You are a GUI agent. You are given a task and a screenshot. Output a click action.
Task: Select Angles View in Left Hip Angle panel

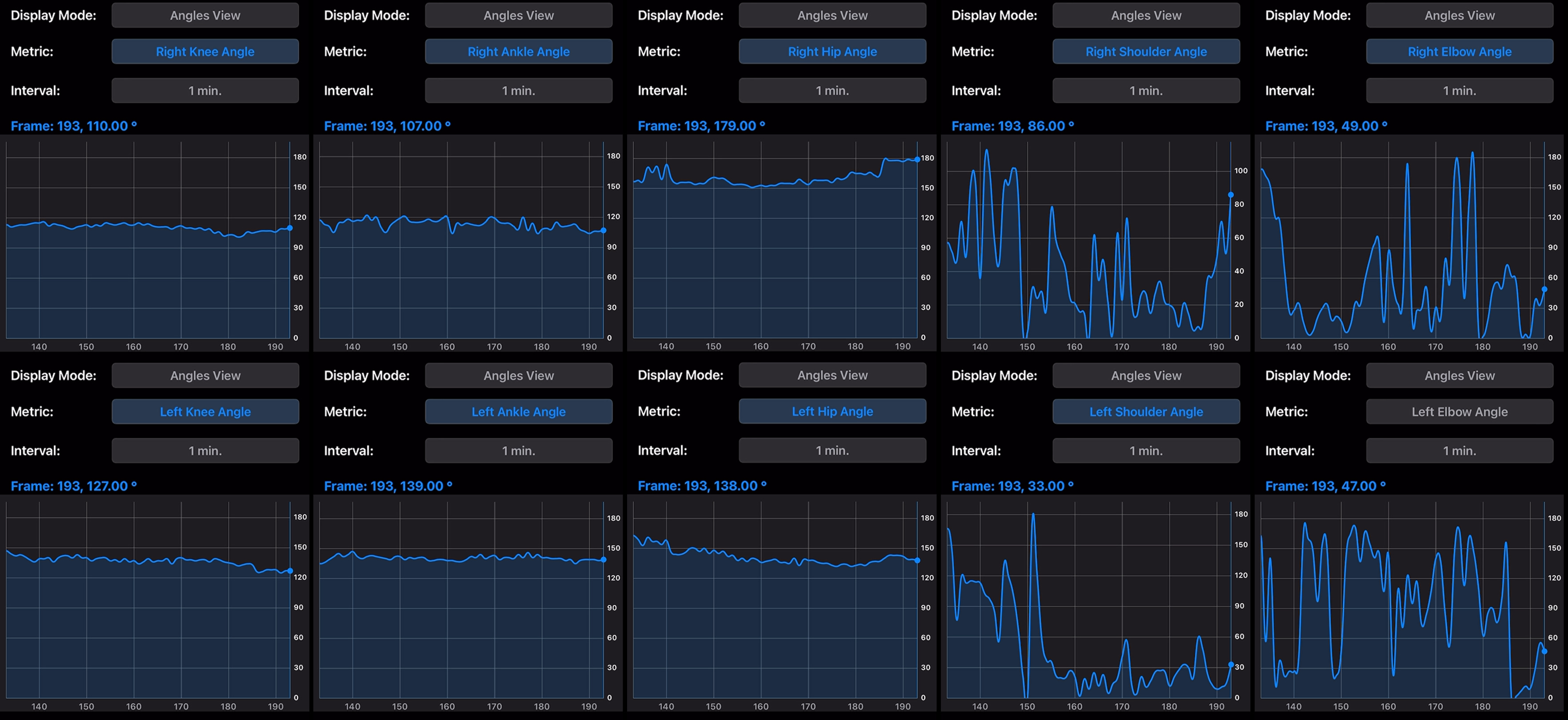coord(833,375)
